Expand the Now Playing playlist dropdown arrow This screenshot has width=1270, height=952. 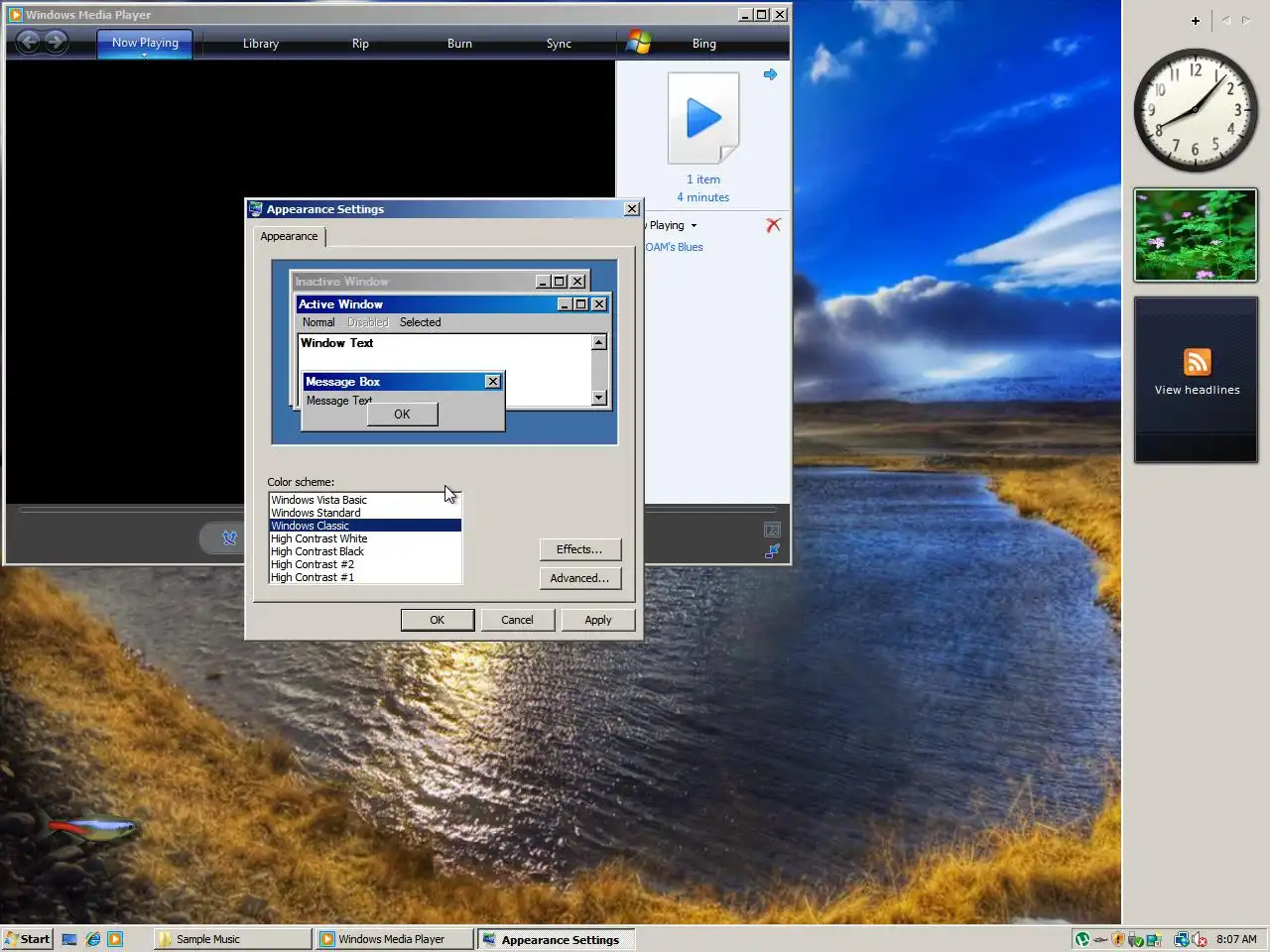click(x=694, y=226)
